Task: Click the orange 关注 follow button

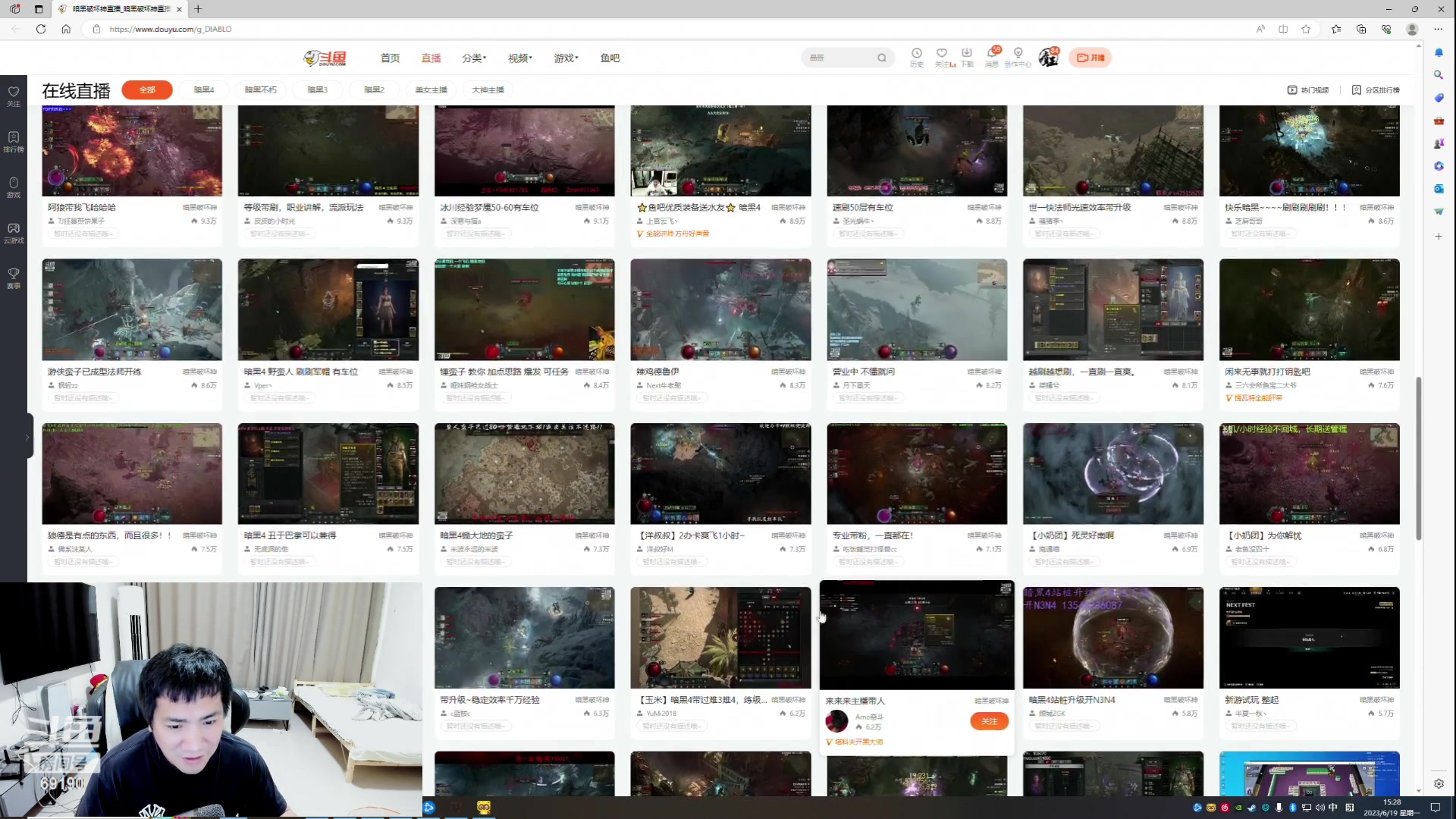Action: (x=989, y=721)
